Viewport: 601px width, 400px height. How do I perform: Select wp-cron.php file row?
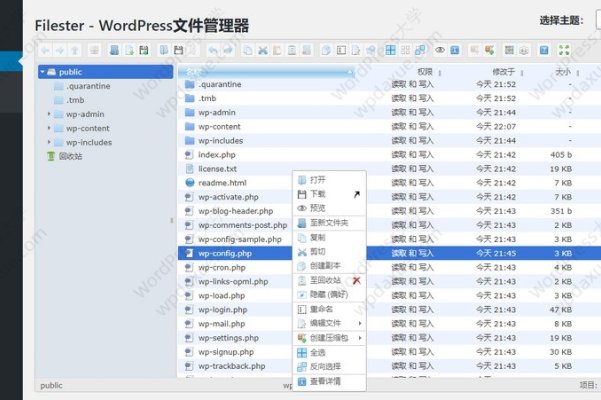click(389, 267)
